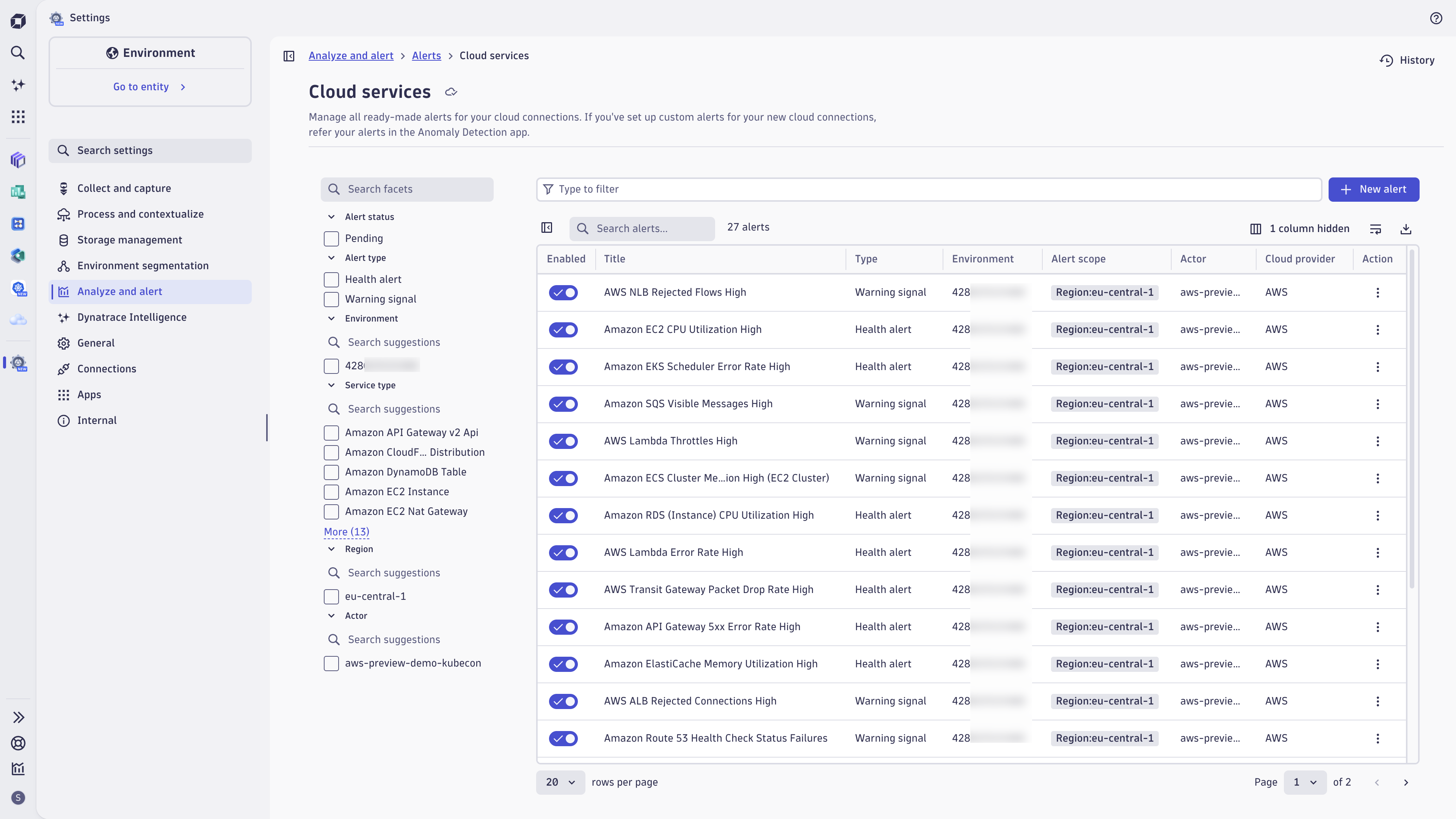This screenshot has width=1456, height=819.
Task: Collapse the facets panel icon beside Search alerts
Action: tap(546, 228)
